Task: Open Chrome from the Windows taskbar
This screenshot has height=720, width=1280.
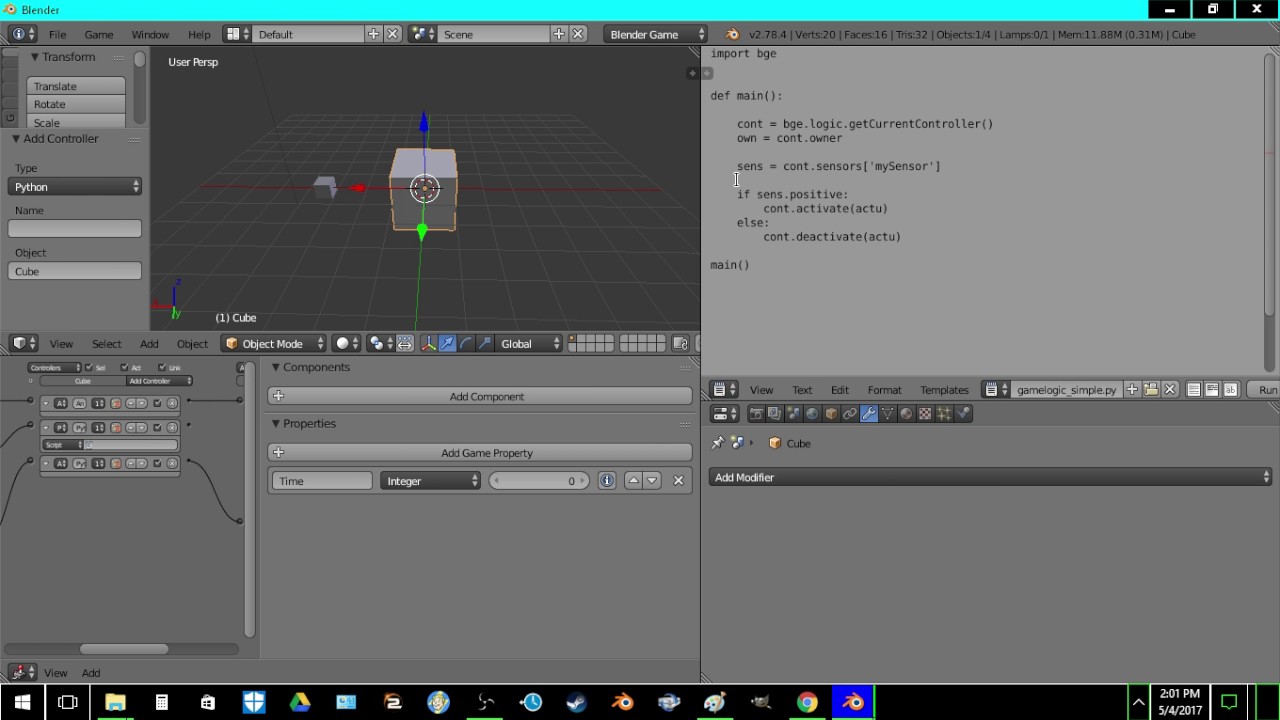Action: coord(807,702)
